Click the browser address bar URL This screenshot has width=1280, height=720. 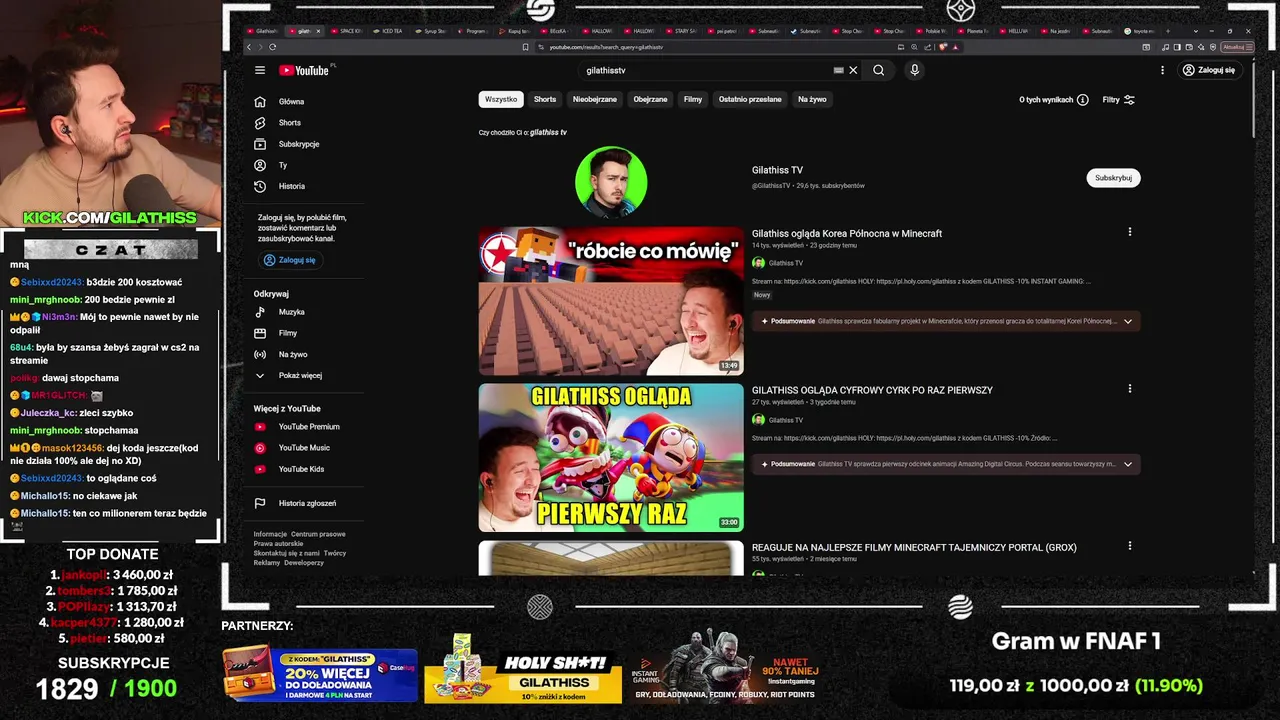pyautogui.click(x=606, y=47)
